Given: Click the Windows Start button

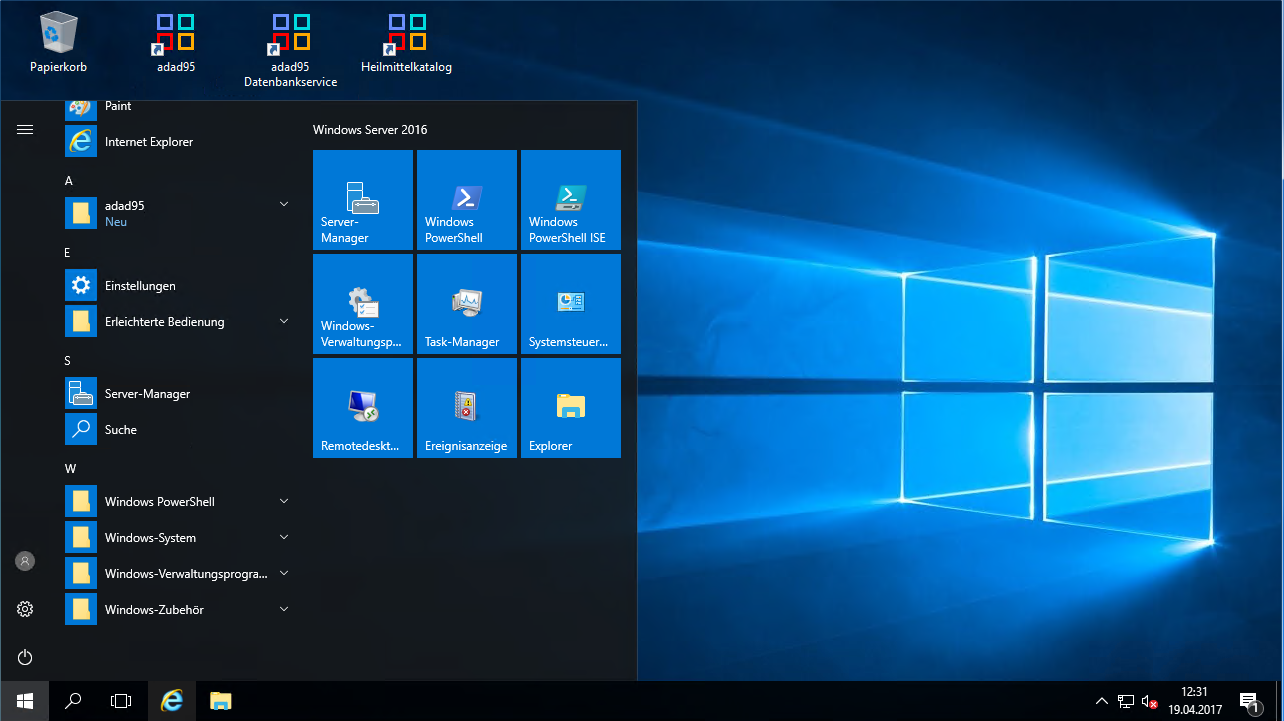Looking at the screenshot, I should pyautogui.click(x=24, y=701).
